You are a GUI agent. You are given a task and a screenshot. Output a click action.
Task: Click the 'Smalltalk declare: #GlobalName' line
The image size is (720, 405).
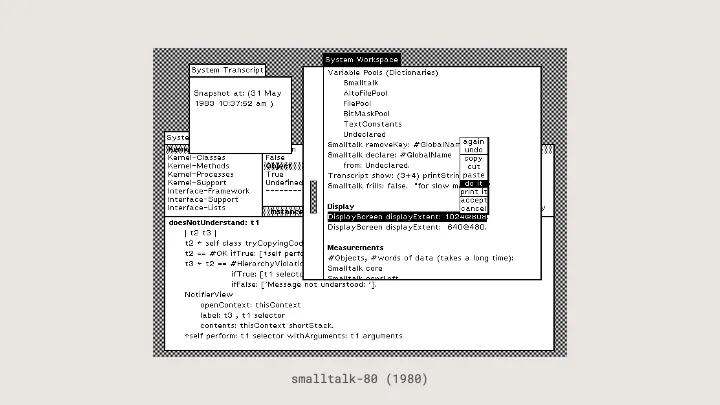pyautogui.click(x=389, y=155)
